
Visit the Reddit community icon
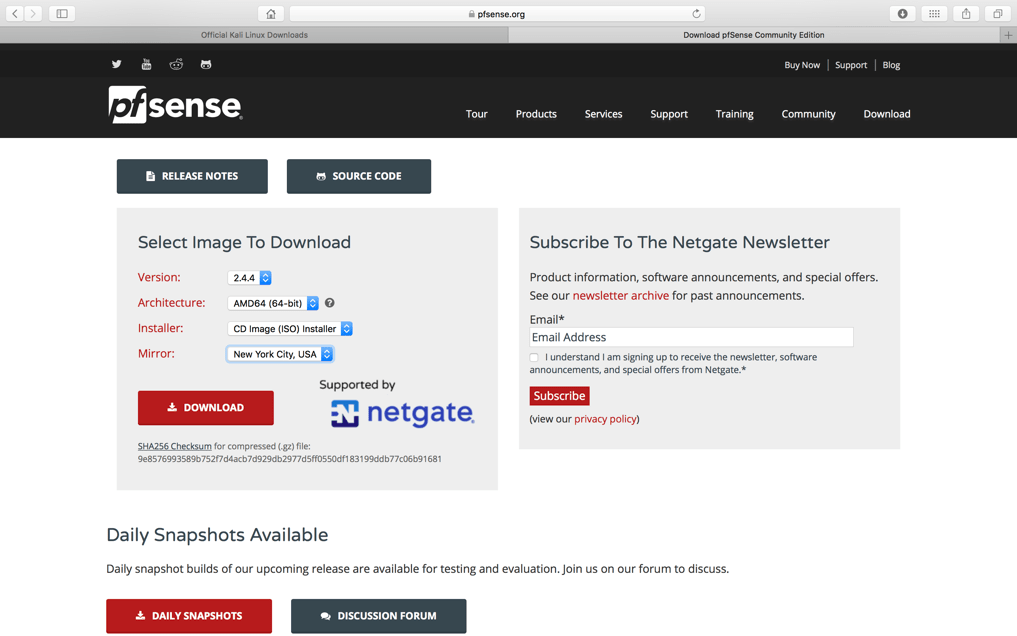click(176, 64)
